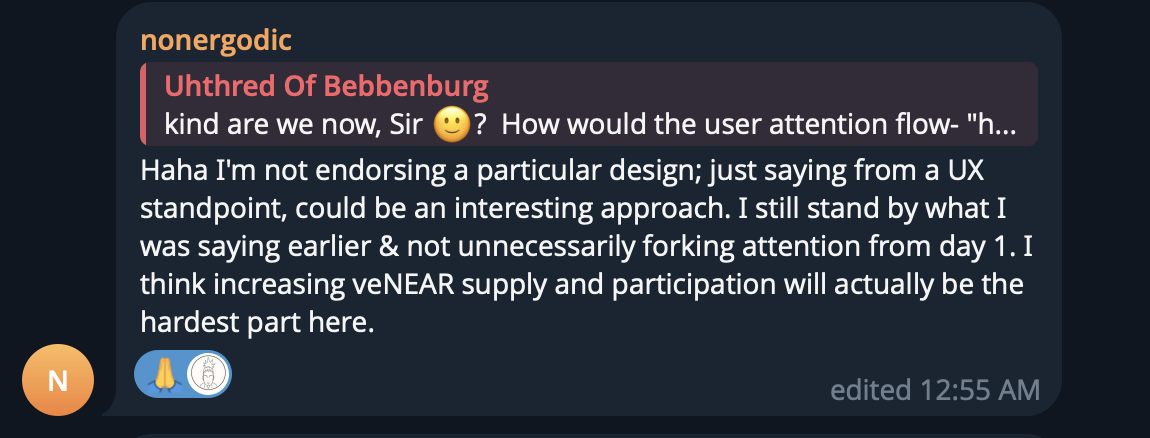Click the edited 12:55 AM timestamp

click(935, 390)
